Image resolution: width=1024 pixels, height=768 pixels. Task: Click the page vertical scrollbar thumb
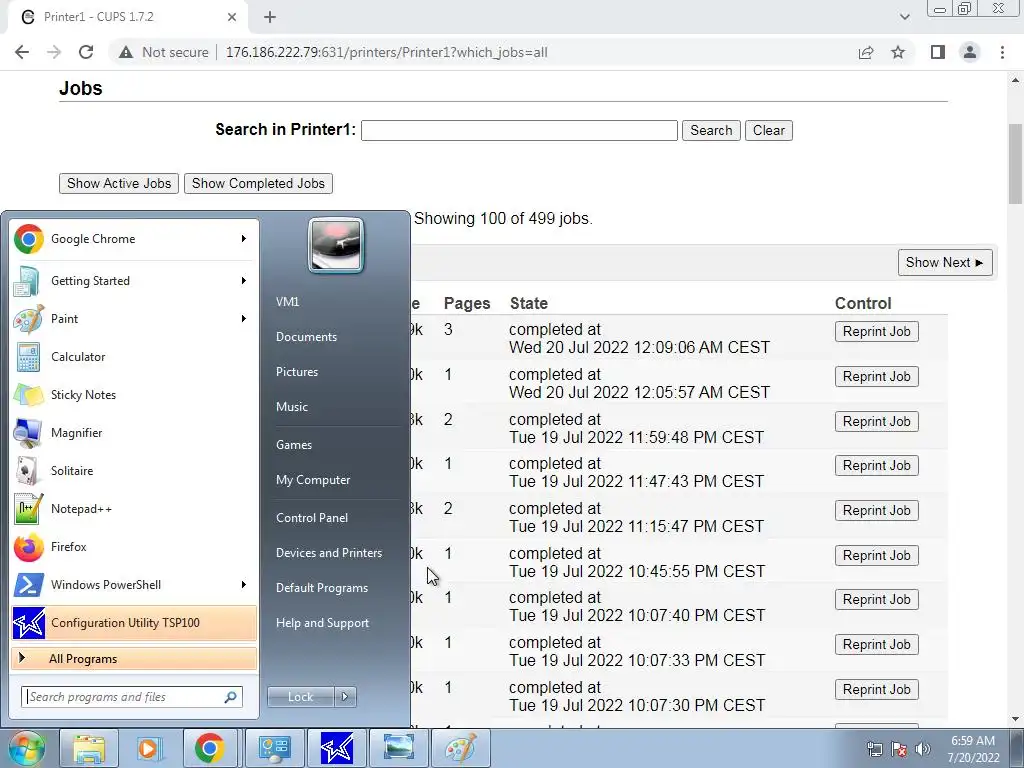(1015, 164)
